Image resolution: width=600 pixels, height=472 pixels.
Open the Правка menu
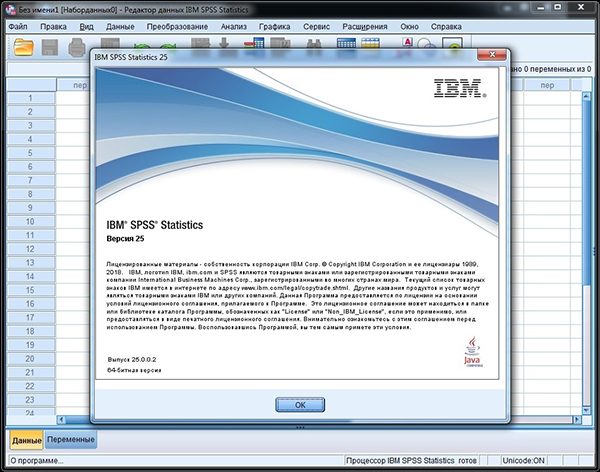53,27
